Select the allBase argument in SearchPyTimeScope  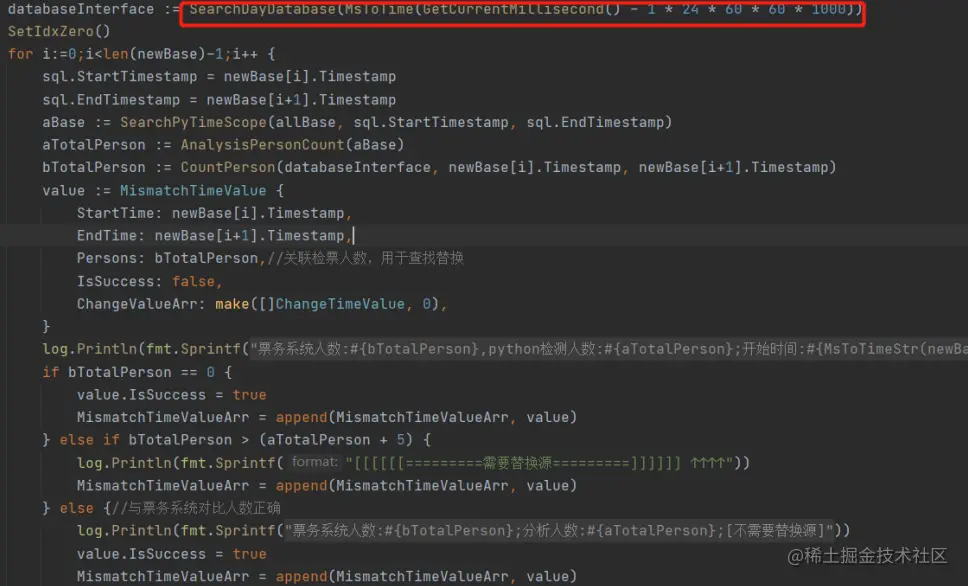coord(306,122)
